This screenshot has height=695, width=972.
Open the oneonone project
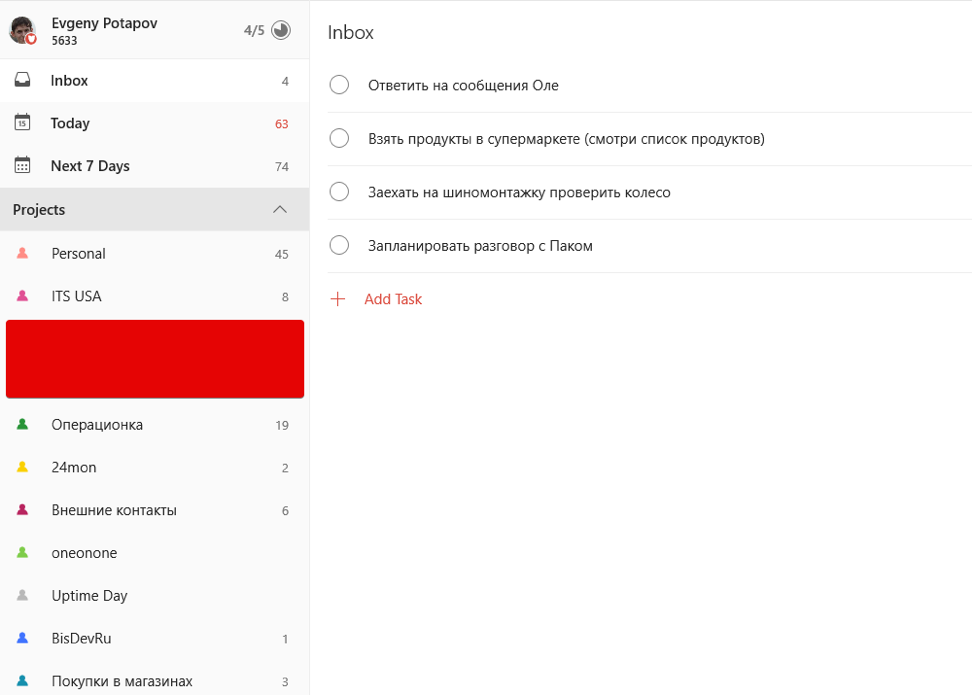154,553
